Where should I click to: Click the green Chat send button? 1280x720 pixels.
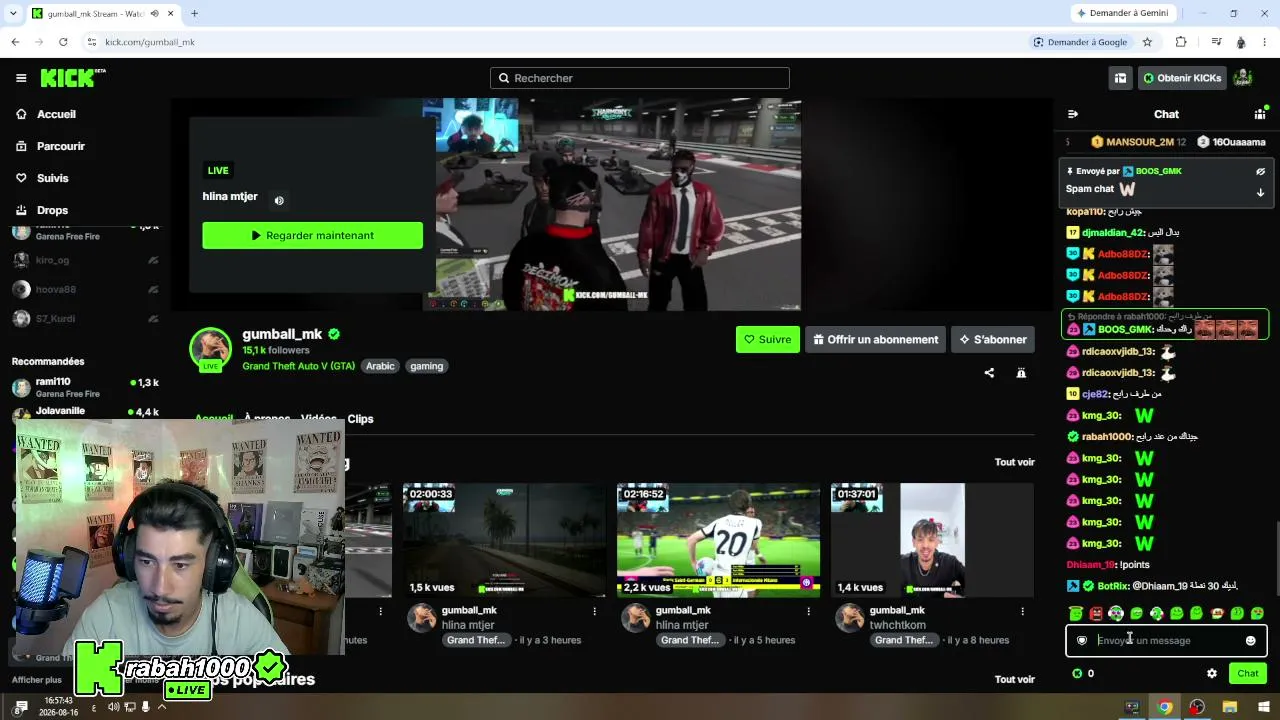click(1247, 673)
